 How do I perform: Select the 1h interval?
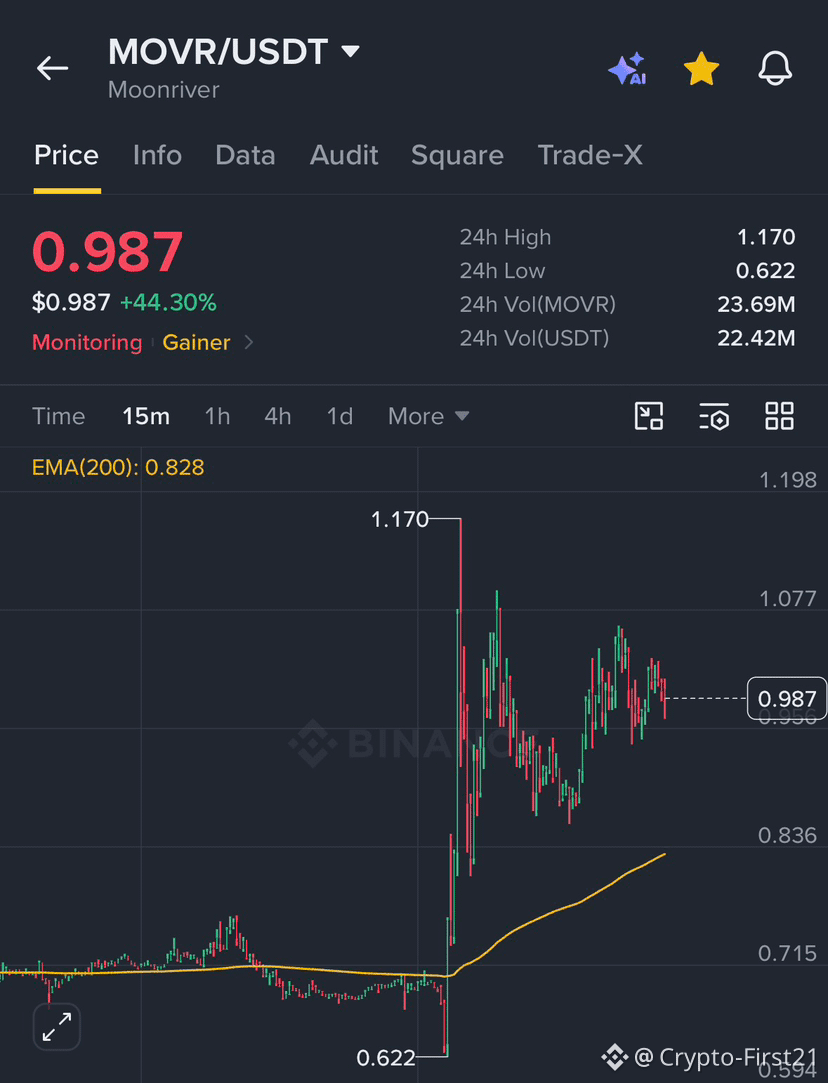[x=218, y=416]
